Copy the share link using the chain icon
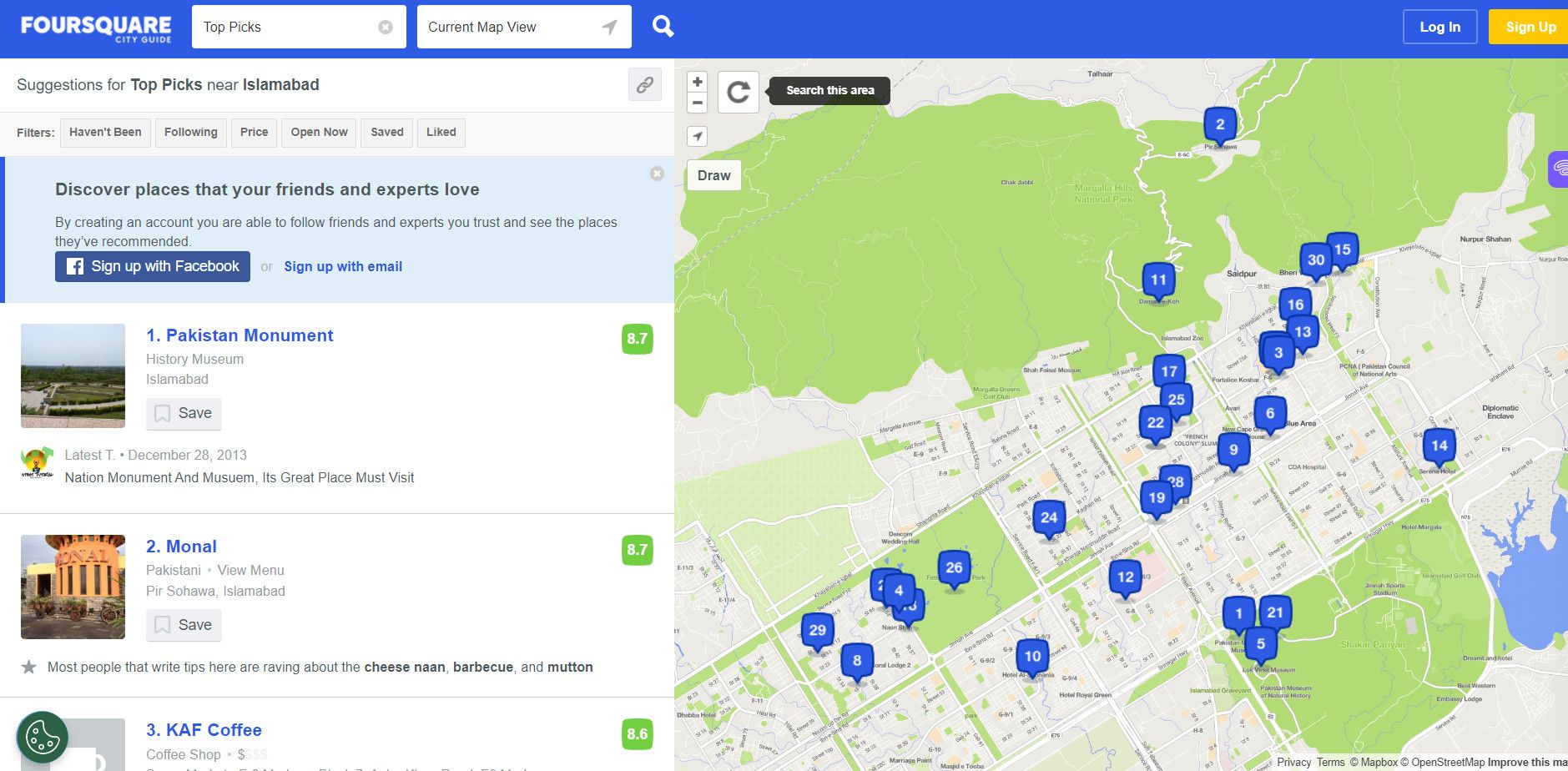1568x771 pixels. [643, 85]
